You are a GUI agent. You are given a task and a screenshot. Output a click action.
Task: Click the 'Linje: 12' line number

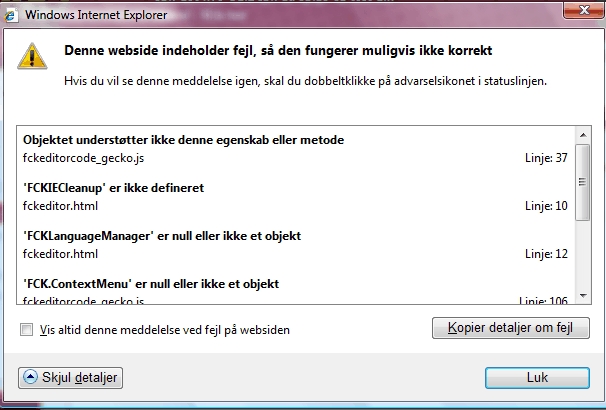coord(546,254)
